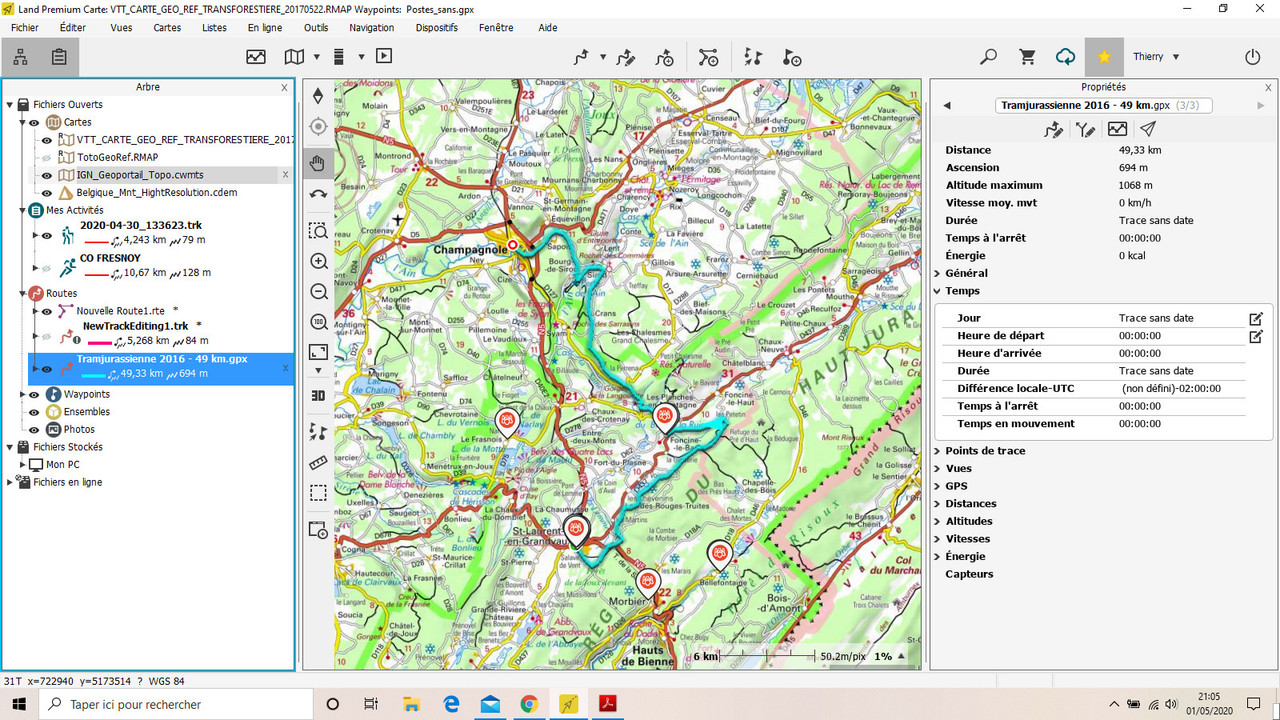Click the zoom out magnifier
This screenshot has width=1280, height=720.
(x=318, y=292)
